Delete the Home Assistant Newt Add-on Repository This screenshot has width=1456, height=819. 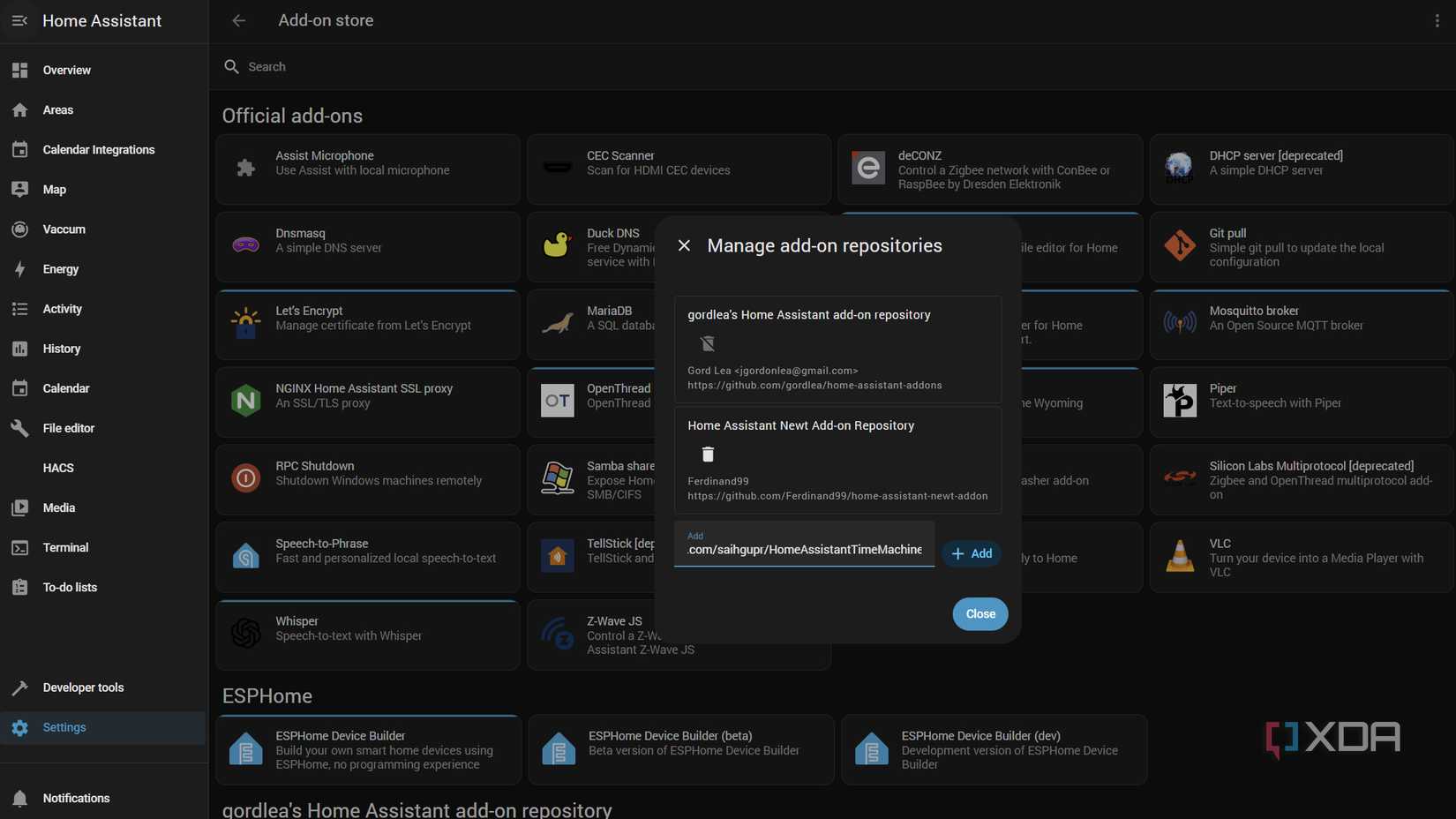click(708, 454)
